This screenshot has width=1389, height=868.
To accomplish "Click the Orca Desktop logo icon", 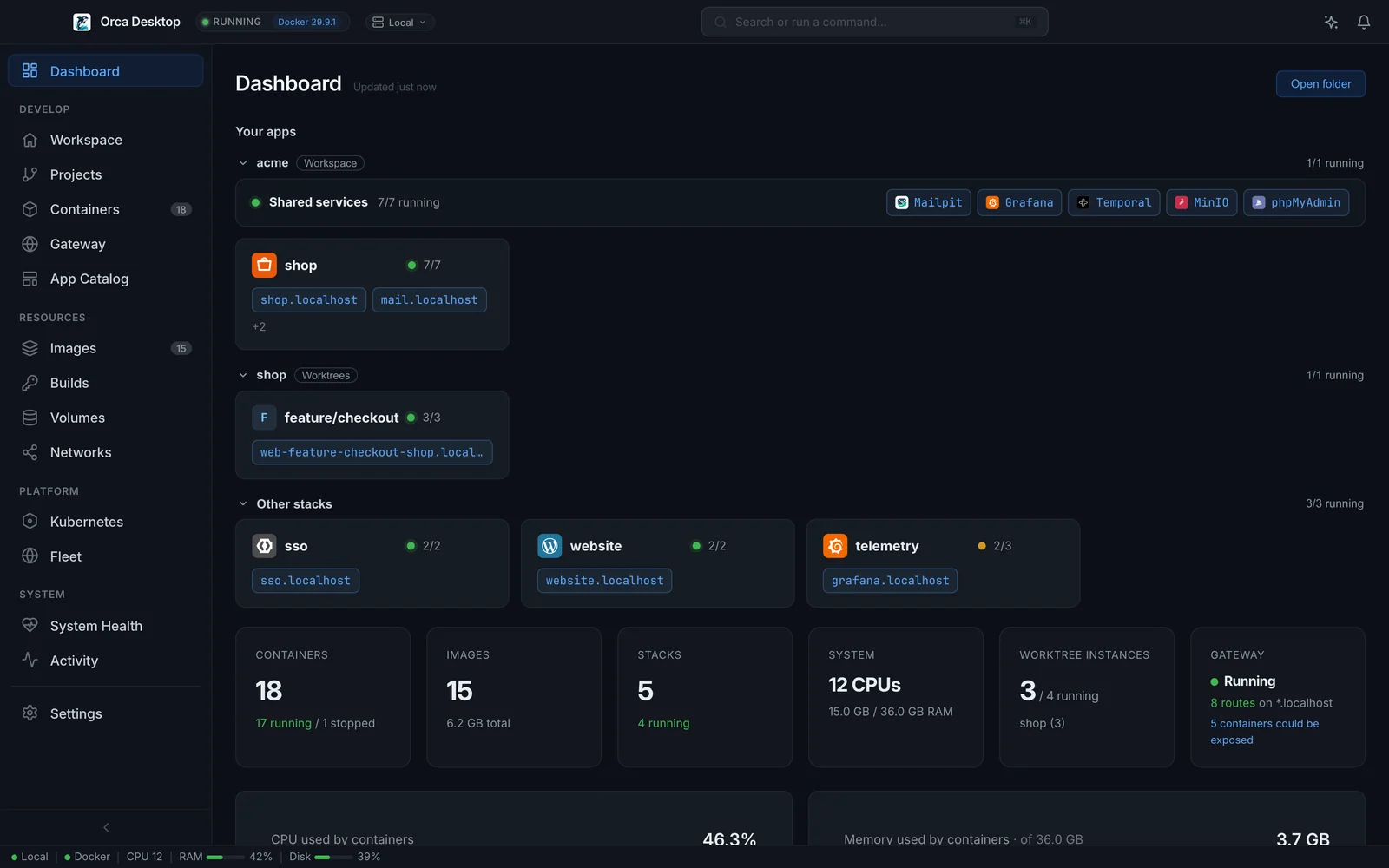I will point(82,22).
